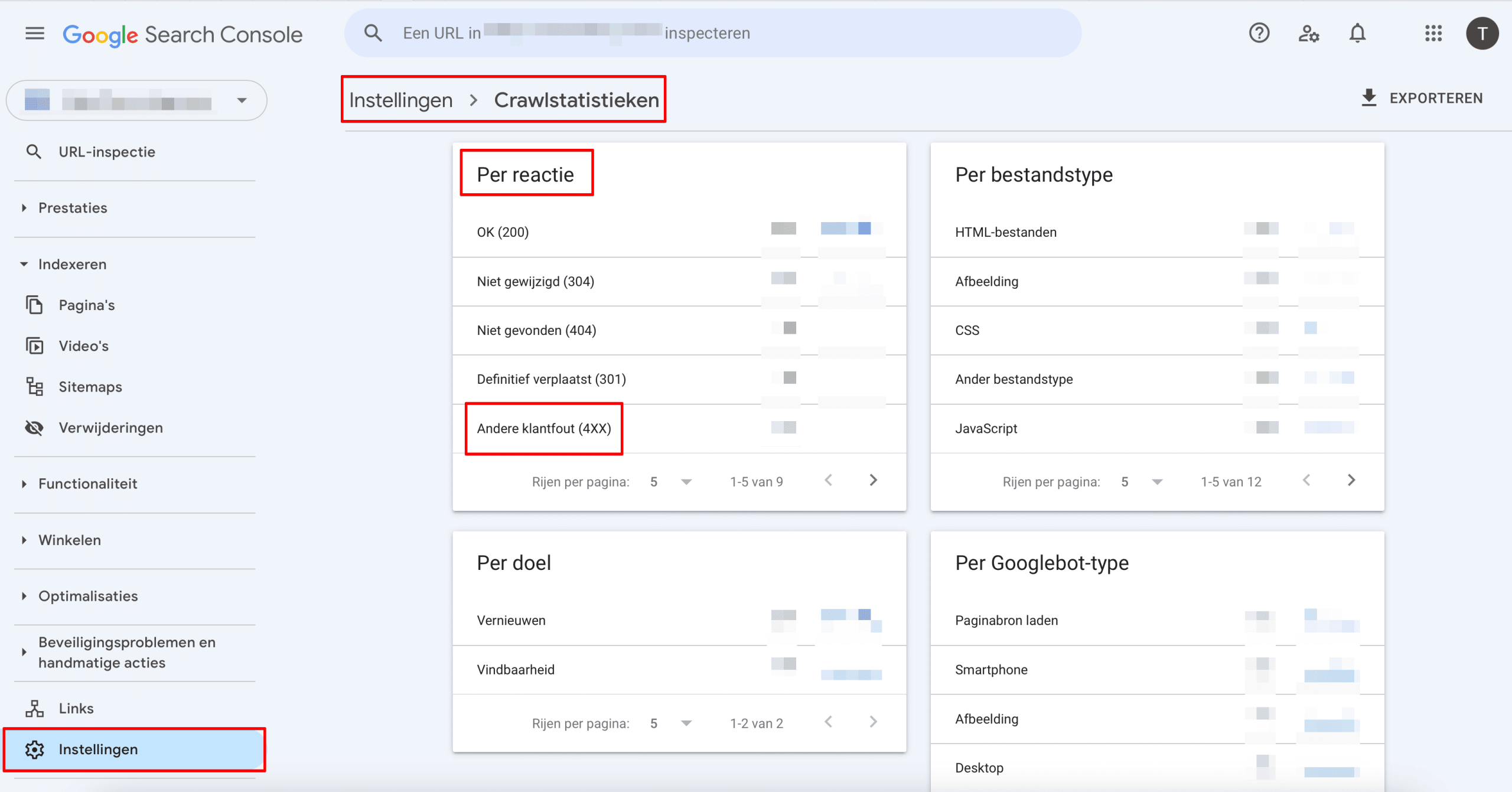Go to previous page in Per doel
This screenshot has height=792, width=1512.
coord(828,722)
